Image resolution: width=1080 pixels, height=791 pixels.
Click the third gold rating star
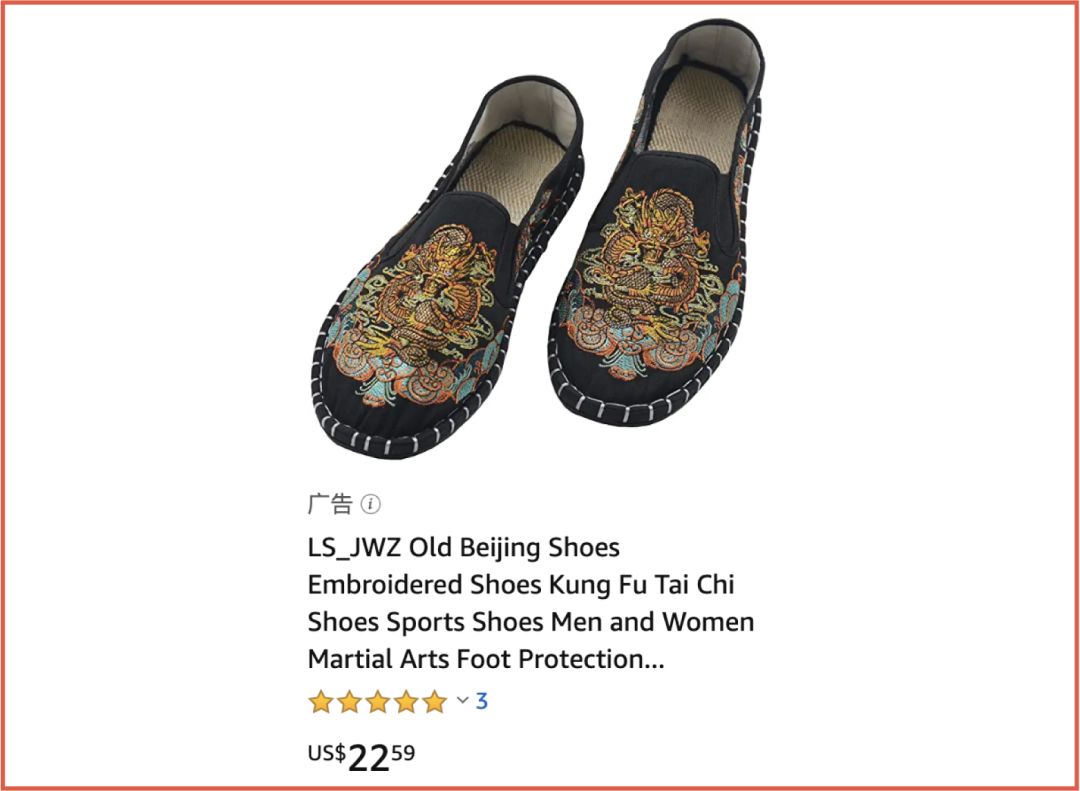(x=377, y=702)
